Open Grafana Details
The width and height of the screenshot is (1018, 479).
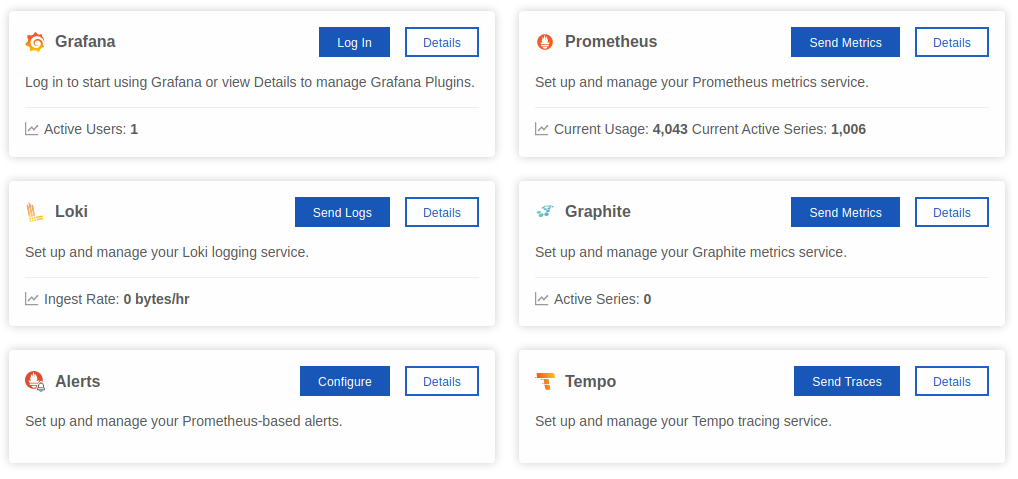(442, 42)
